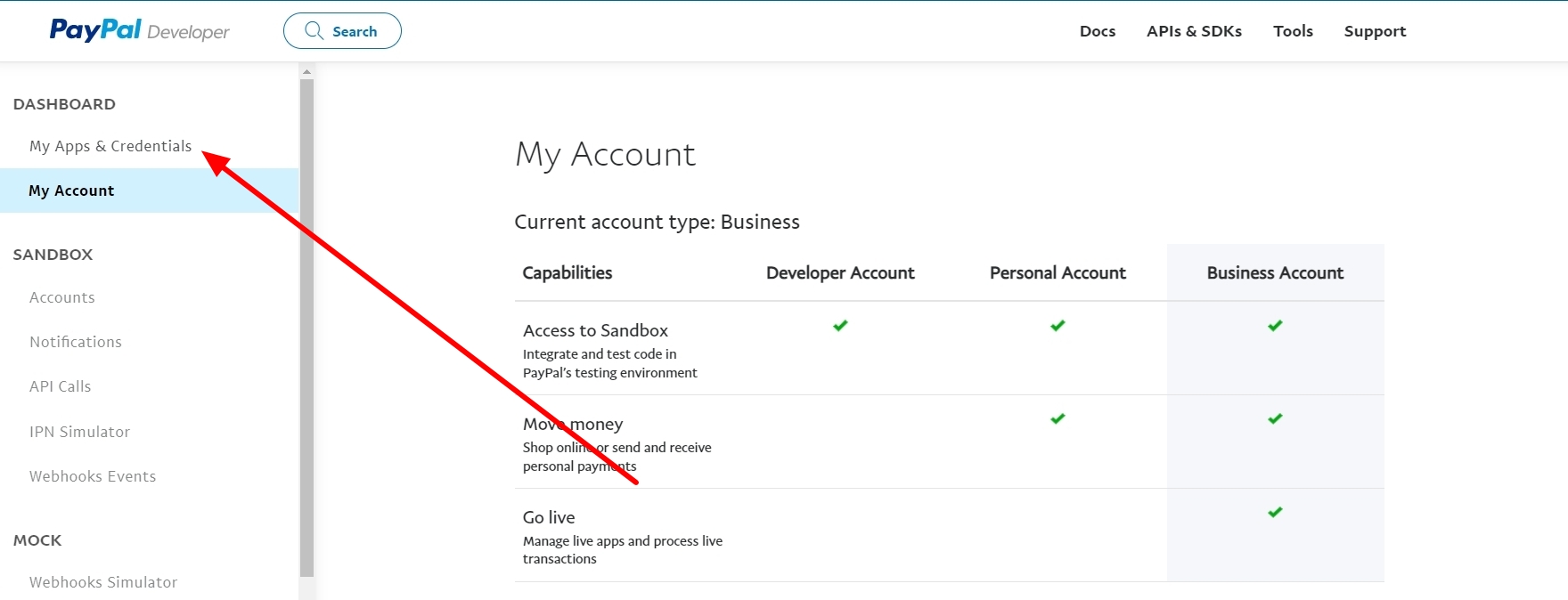
Task: Click the PayPal Developer logo
Action: click(x=140, y=30)
